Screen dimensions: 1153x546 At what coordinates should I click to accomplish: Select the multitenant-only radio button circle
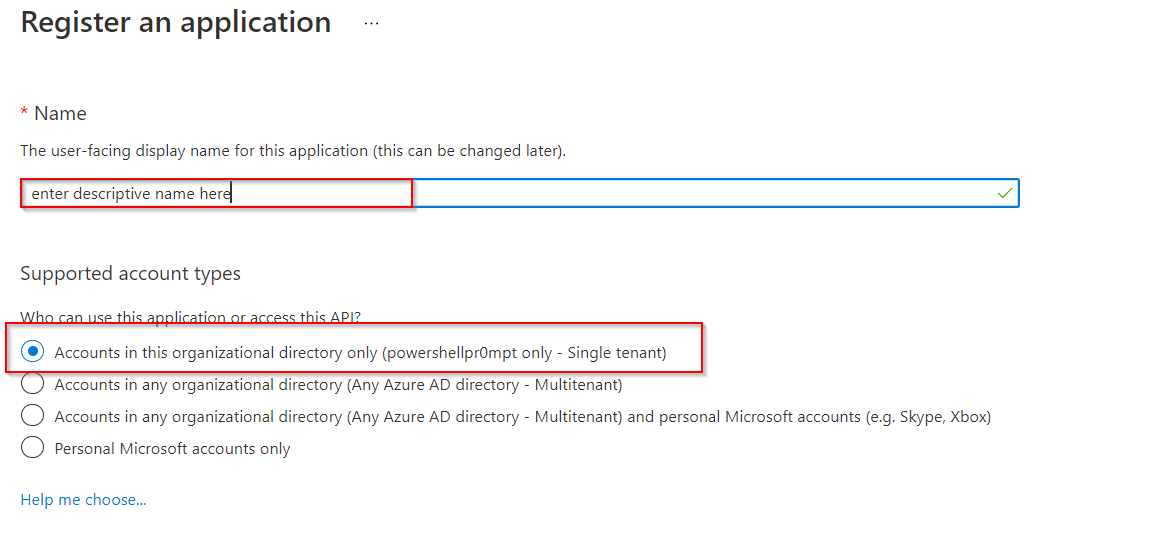tap(33, 384)
